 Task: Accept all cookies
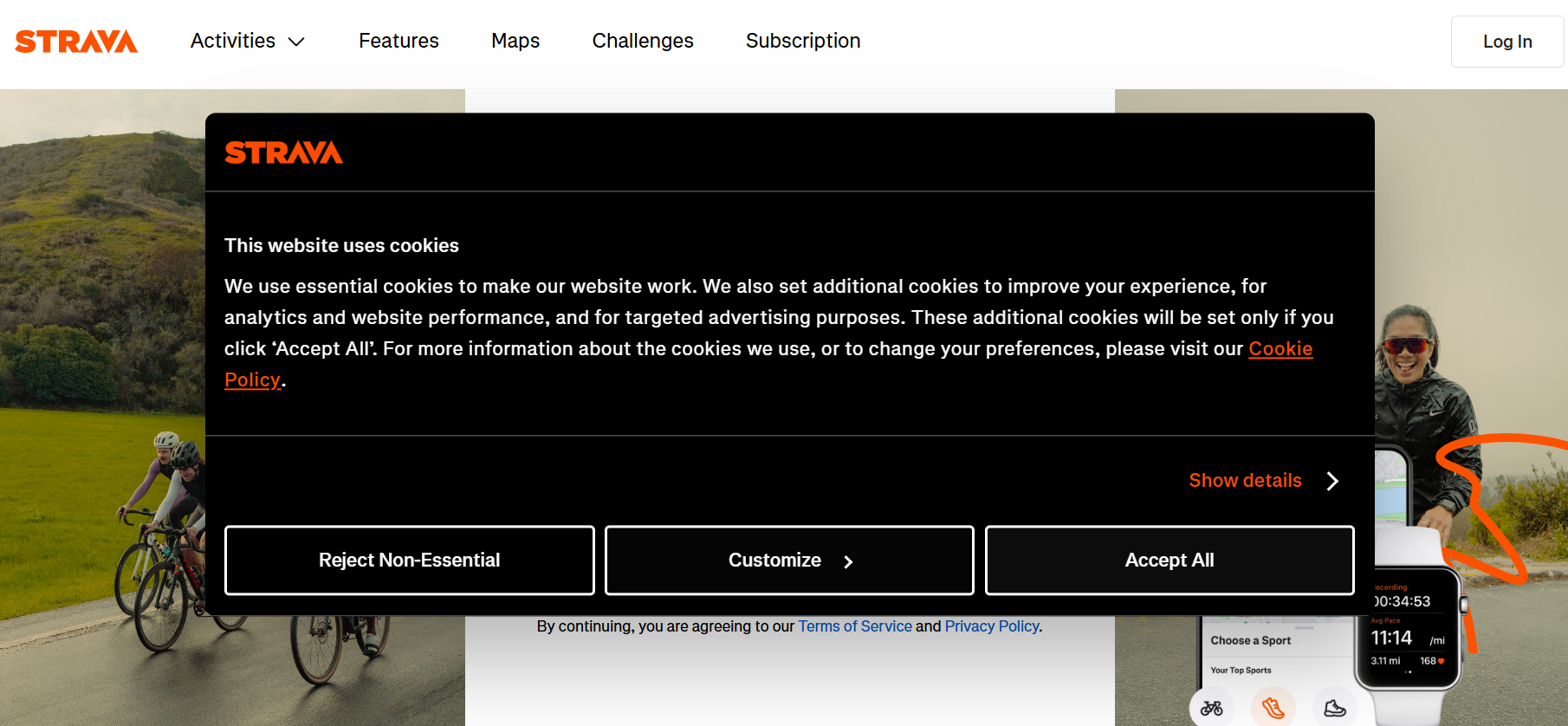[x=1170, y=561]
